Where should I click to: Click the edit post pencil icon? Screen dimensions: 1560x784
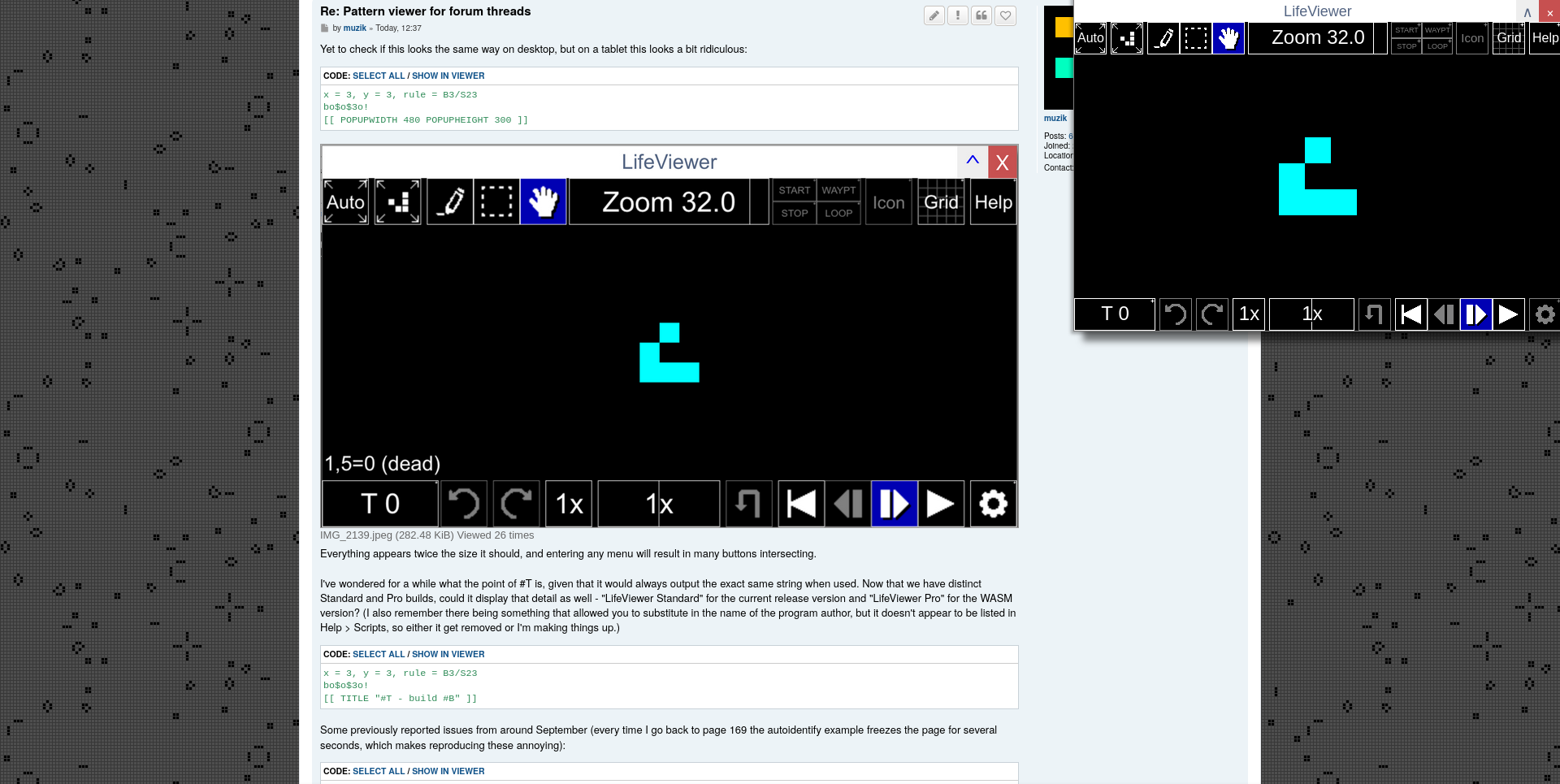(934, 15)
